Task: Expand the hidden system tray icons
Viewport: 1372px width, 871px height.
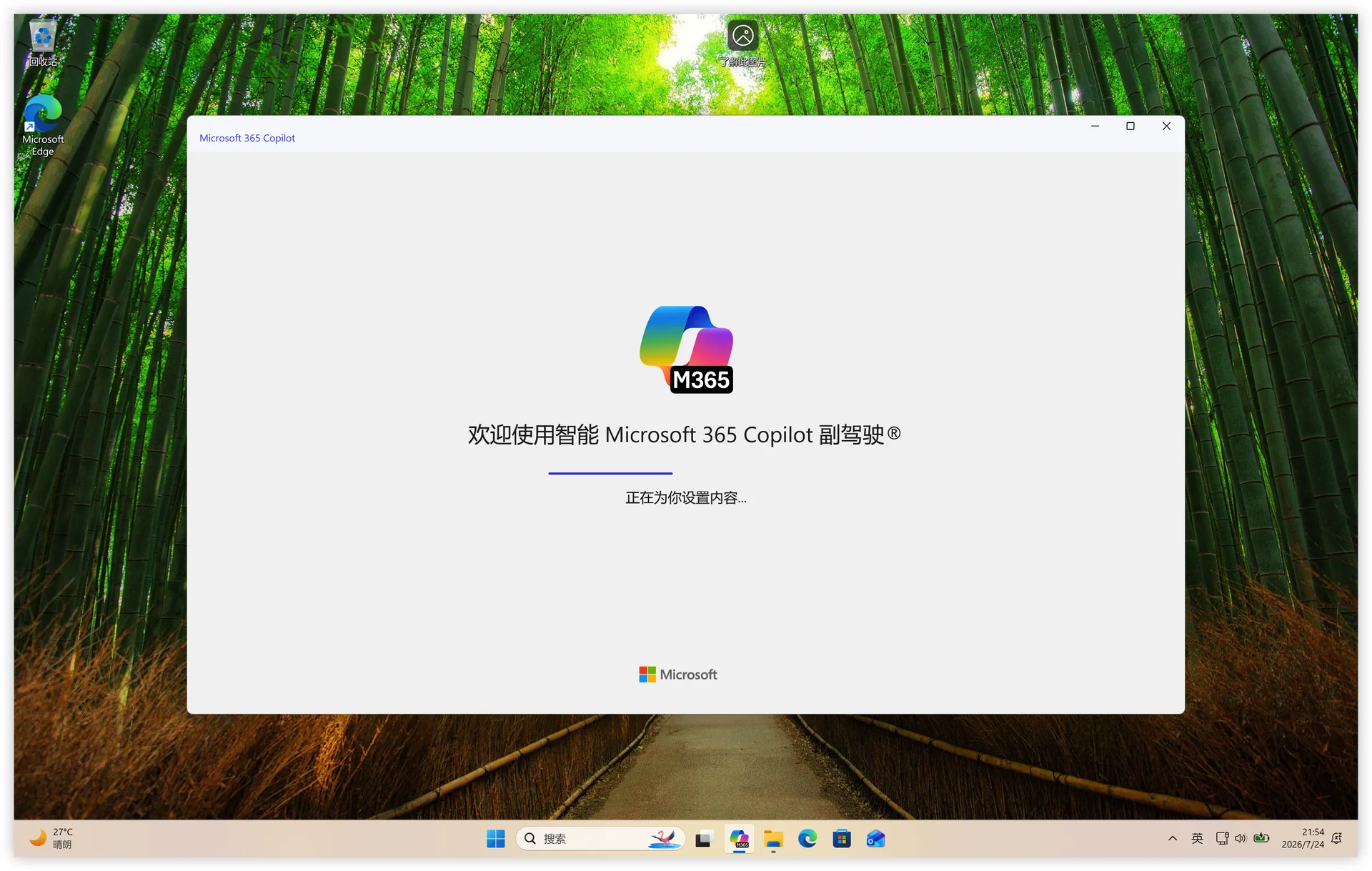Action: 1173,839
